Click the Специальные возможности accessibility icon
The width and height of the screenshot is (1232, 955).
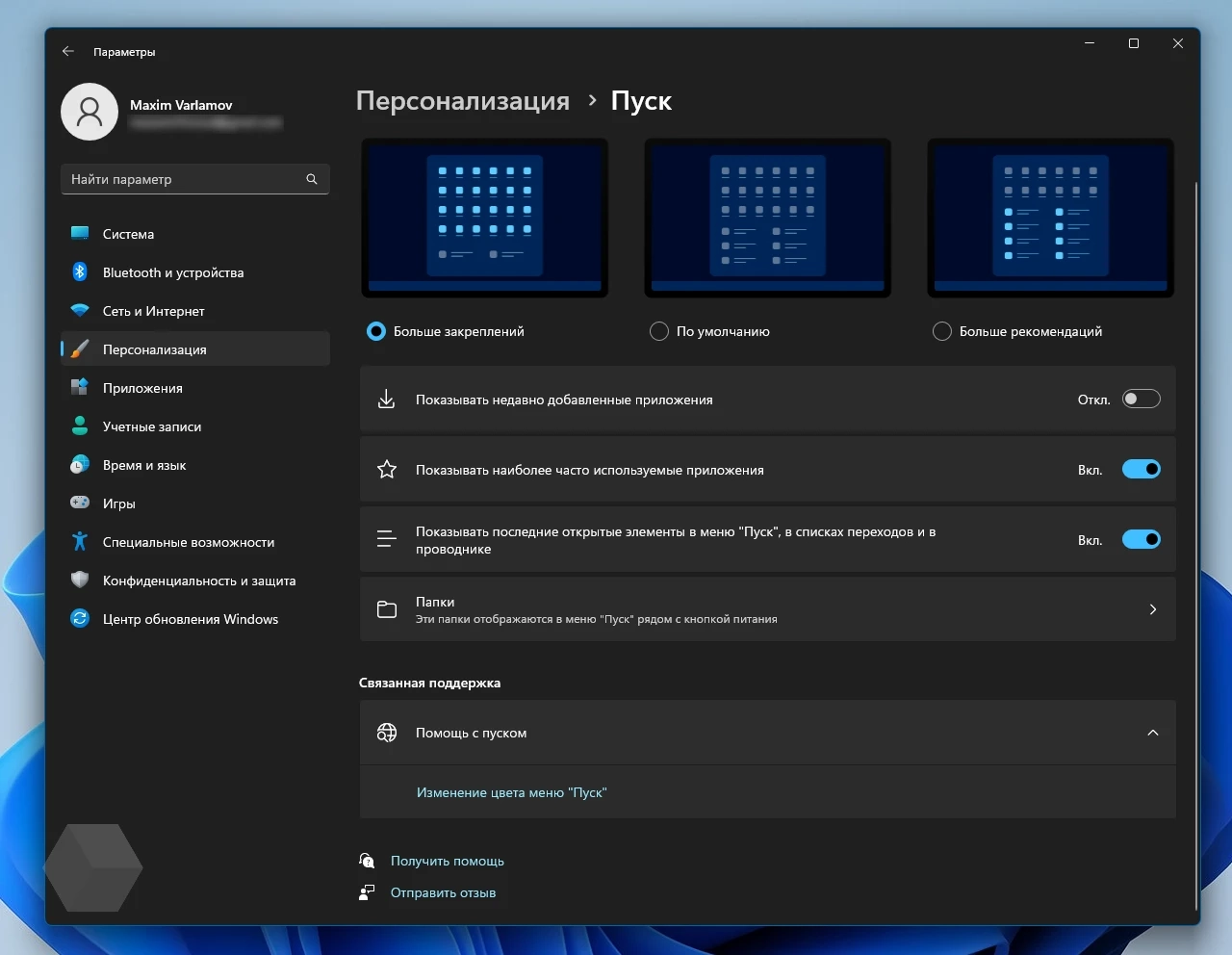(x=80, y=542)
